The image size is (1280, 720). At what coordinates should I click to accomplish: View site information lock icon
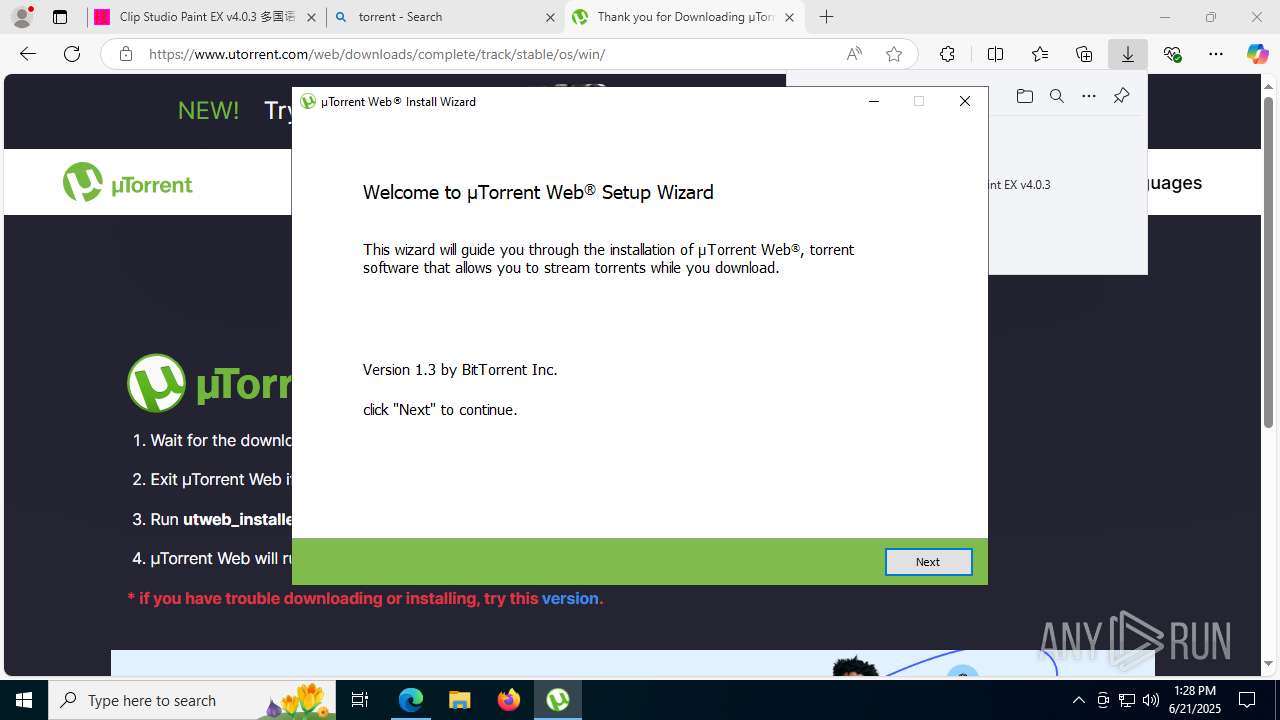[126, 54]
